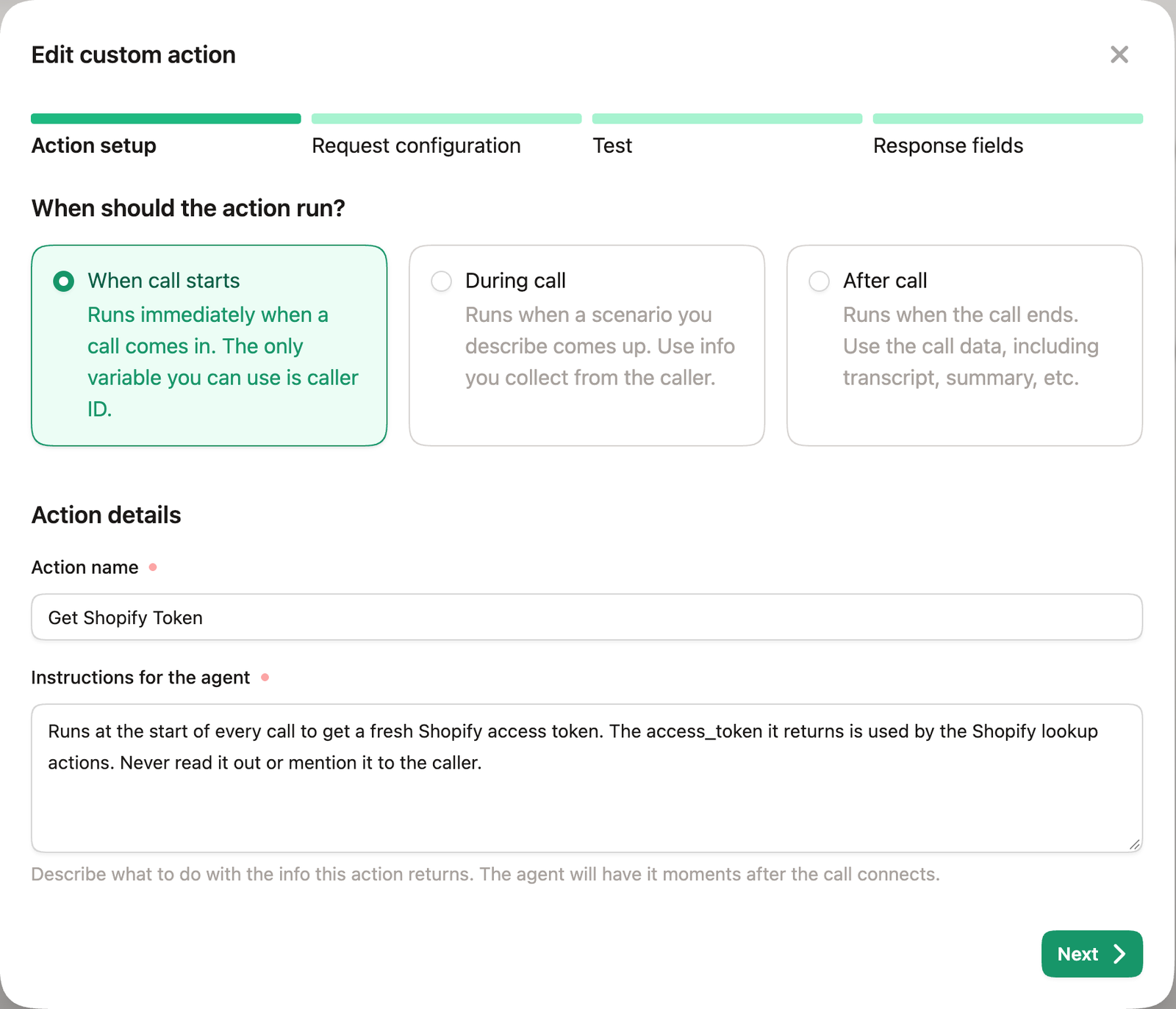
Task: Grab the textarea resize handle corner
Action: click(1134, 844)
